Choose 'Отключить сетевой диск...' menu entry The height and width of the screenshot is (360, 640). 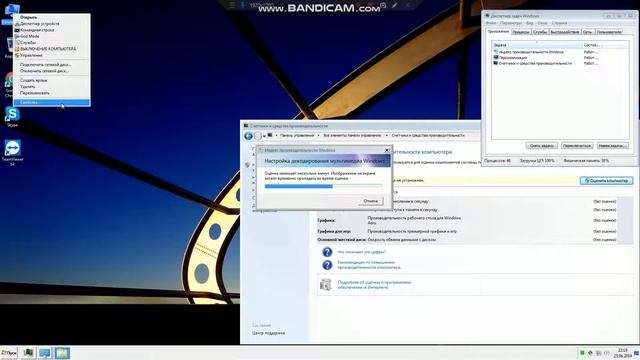pyautogui.click(x=44, y=71)
